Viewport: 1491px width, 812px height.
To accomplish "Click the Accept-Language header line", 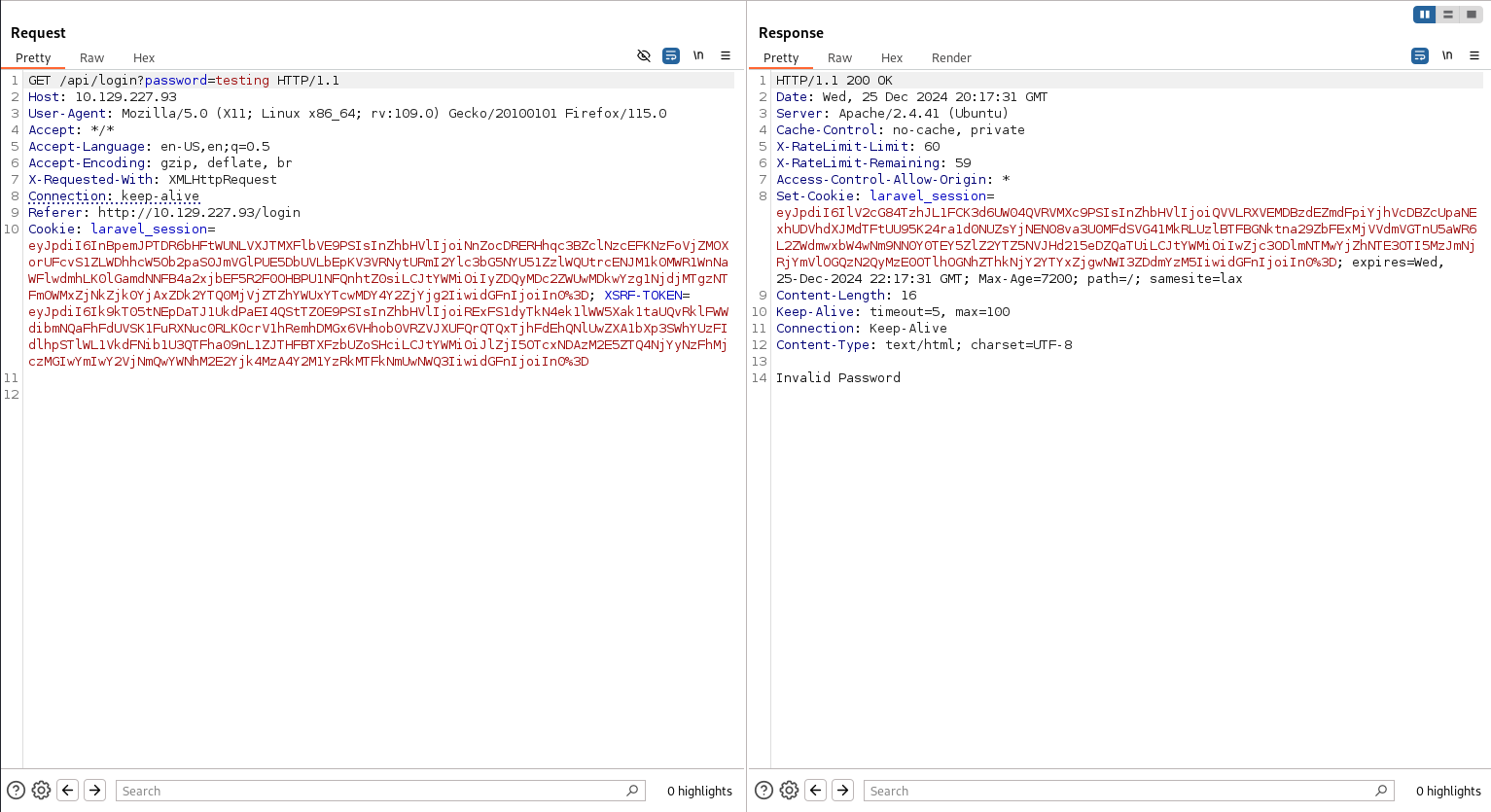I will click(149, 147).
